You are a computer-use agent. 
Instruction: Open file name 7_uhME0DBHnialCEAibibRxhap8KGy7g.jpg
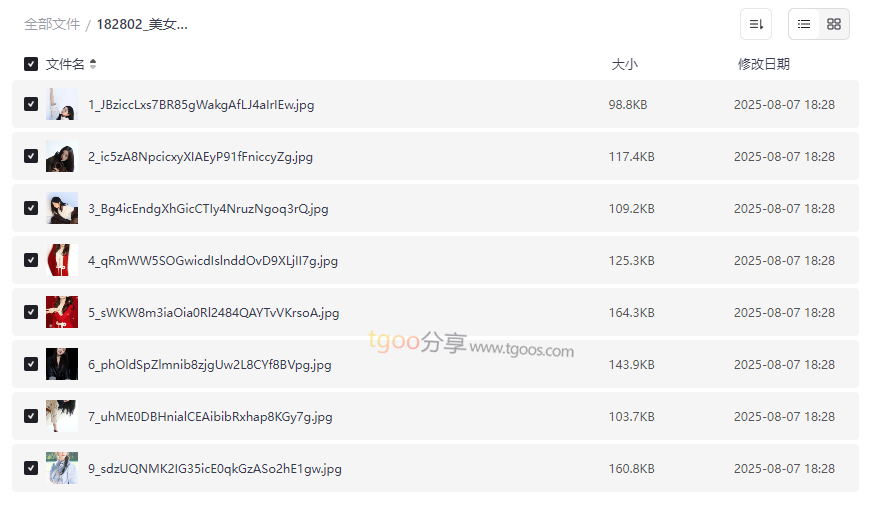point(210,416)
